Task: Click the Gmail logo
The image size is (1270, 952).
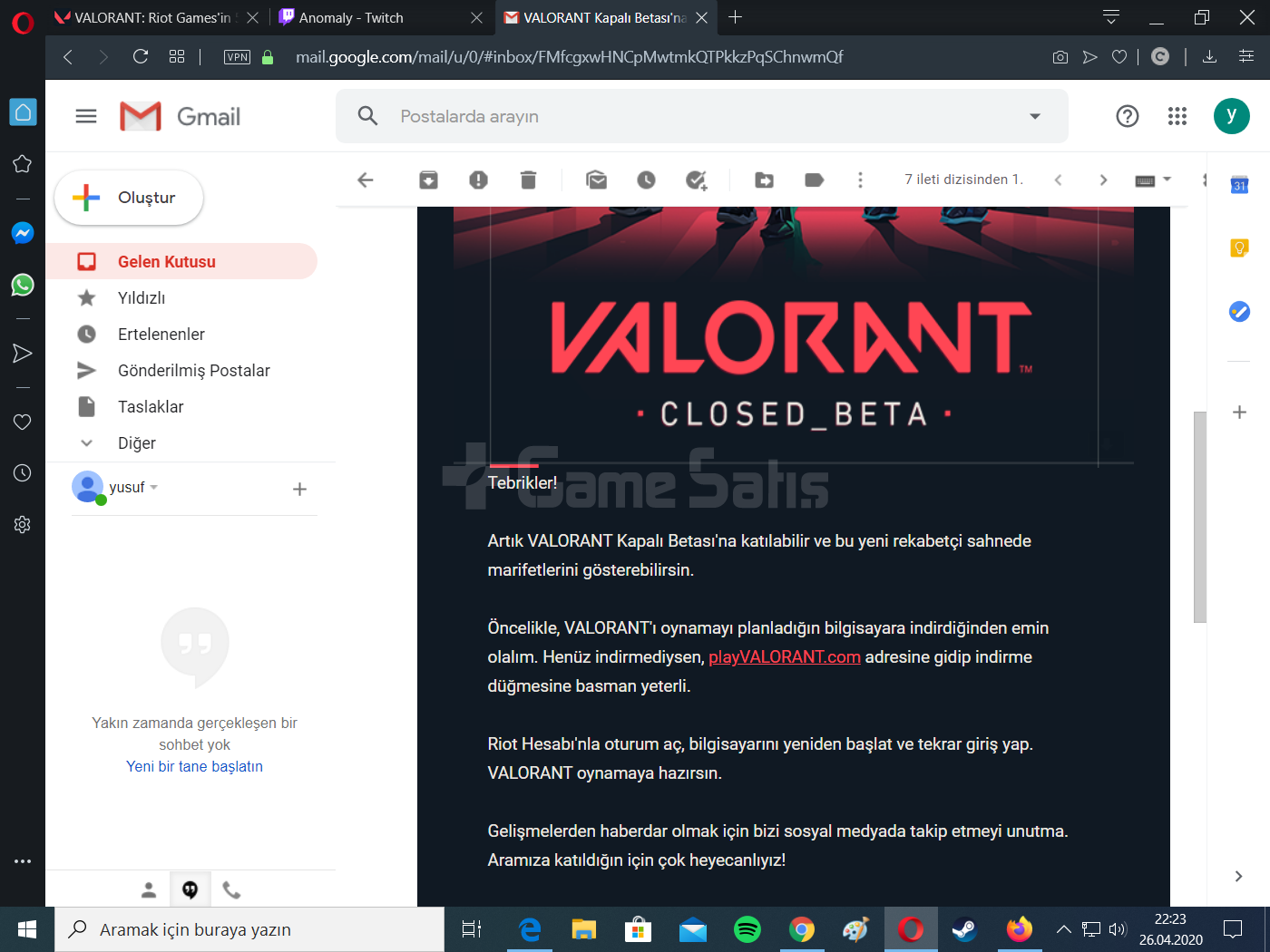Action: tap(181, 116)
